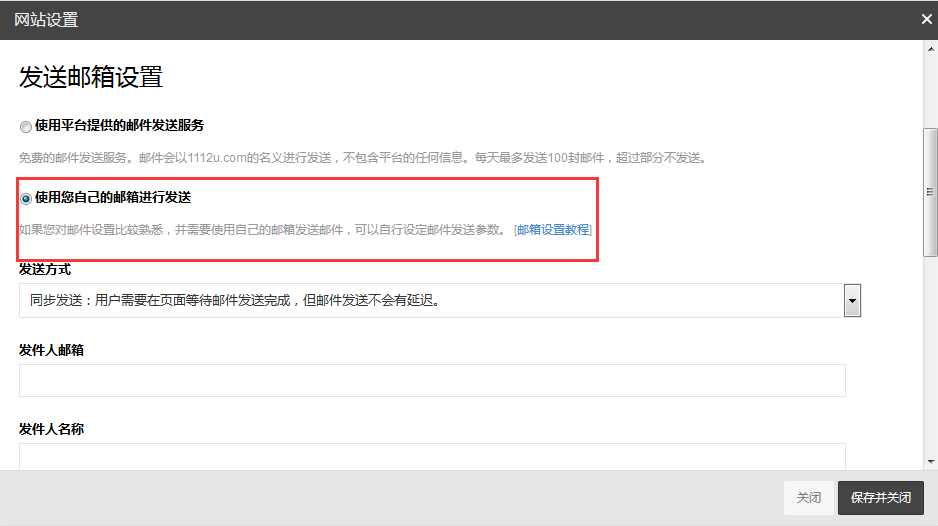
Task: Click the 发送邮箱设置 heading
Action: 91,77
